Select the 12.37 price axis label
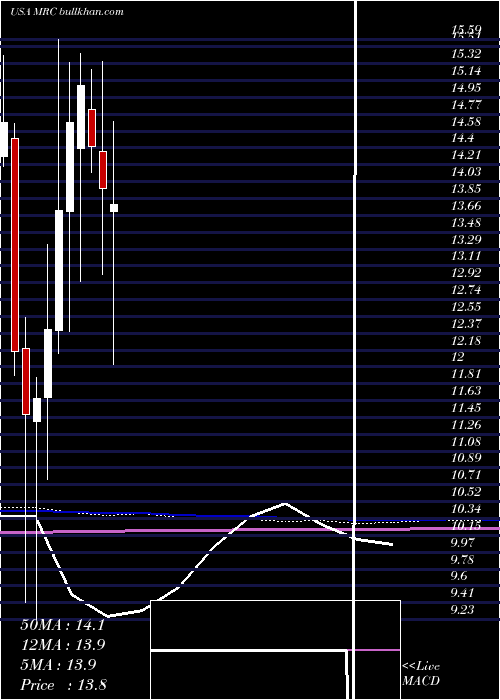Image resolution: width=500 pixels, height=700 pixels. tap(466, 324)
